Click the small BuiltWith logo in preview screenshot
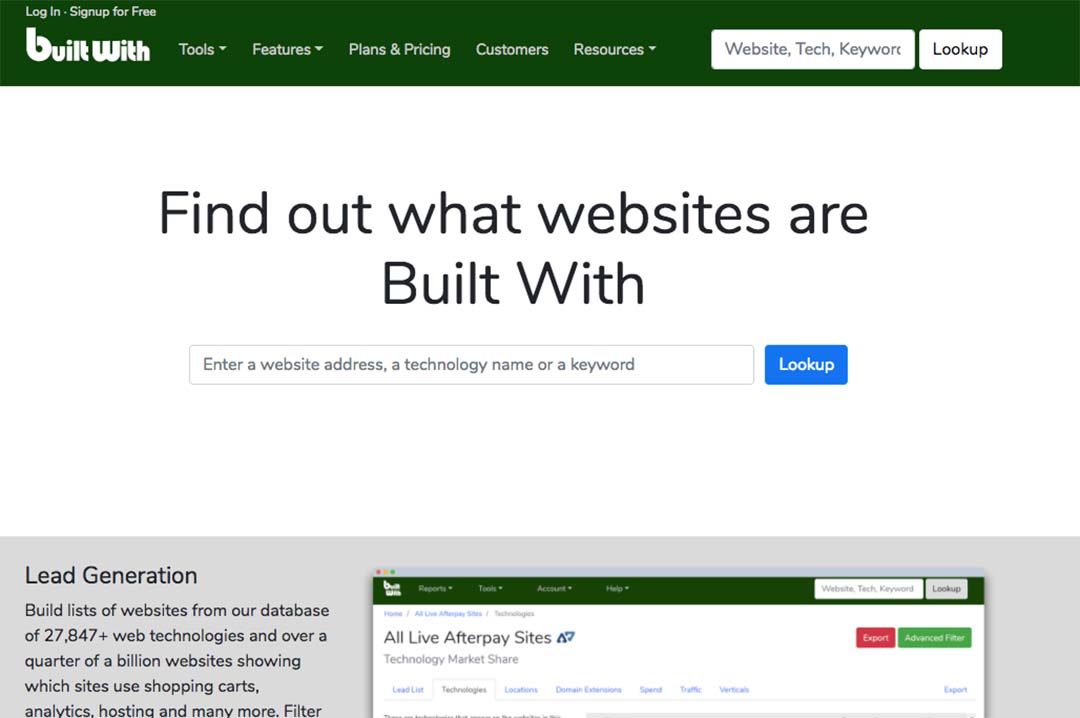This screenshot has width=1080, height=718. click(x=393, y=589)
